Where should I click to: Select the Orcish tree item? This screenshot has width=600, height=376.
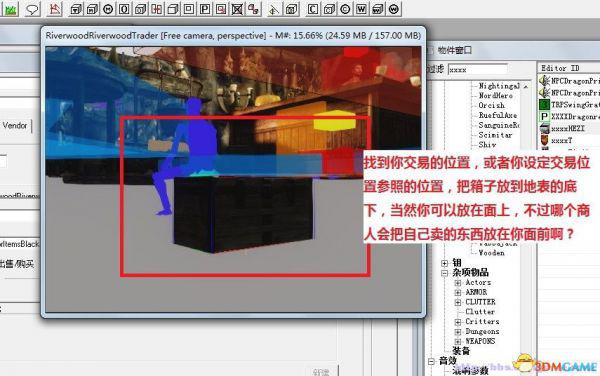[492, 105]
